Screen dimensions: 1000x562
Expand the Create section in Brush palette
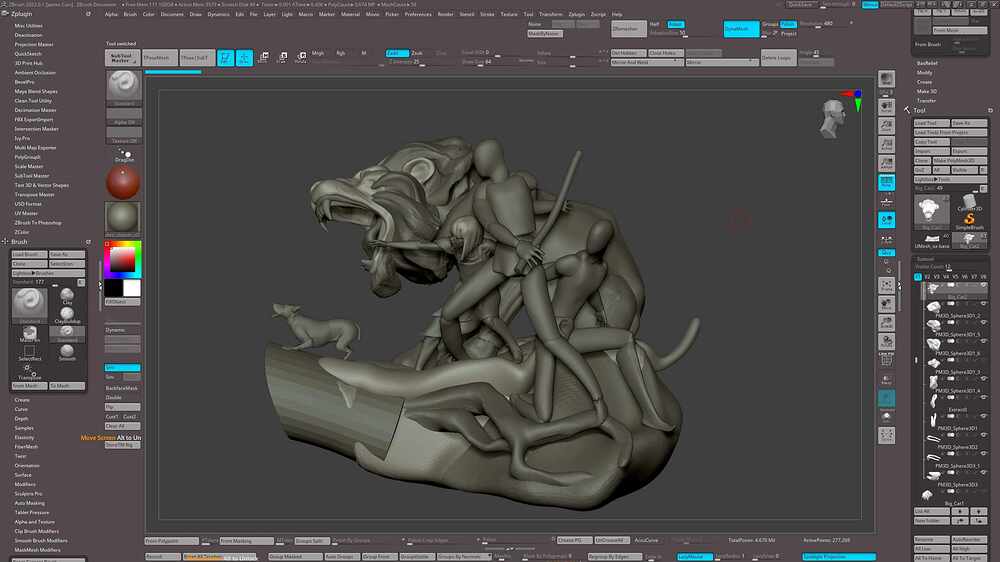coord(22,400)
